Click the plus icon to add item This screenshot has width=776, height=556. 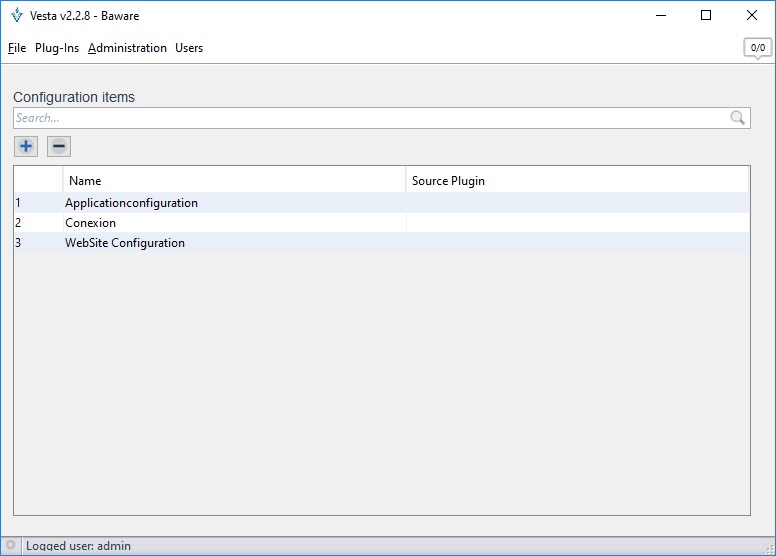tap(26, 147)
